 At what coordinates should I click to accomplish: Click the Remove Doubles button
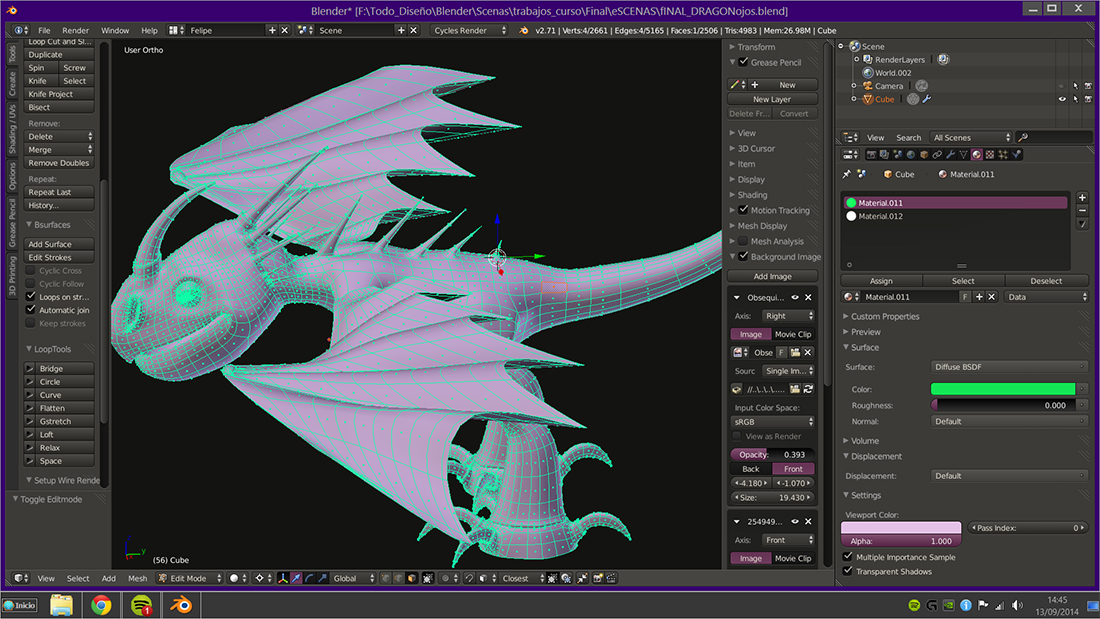coord(59,163)
